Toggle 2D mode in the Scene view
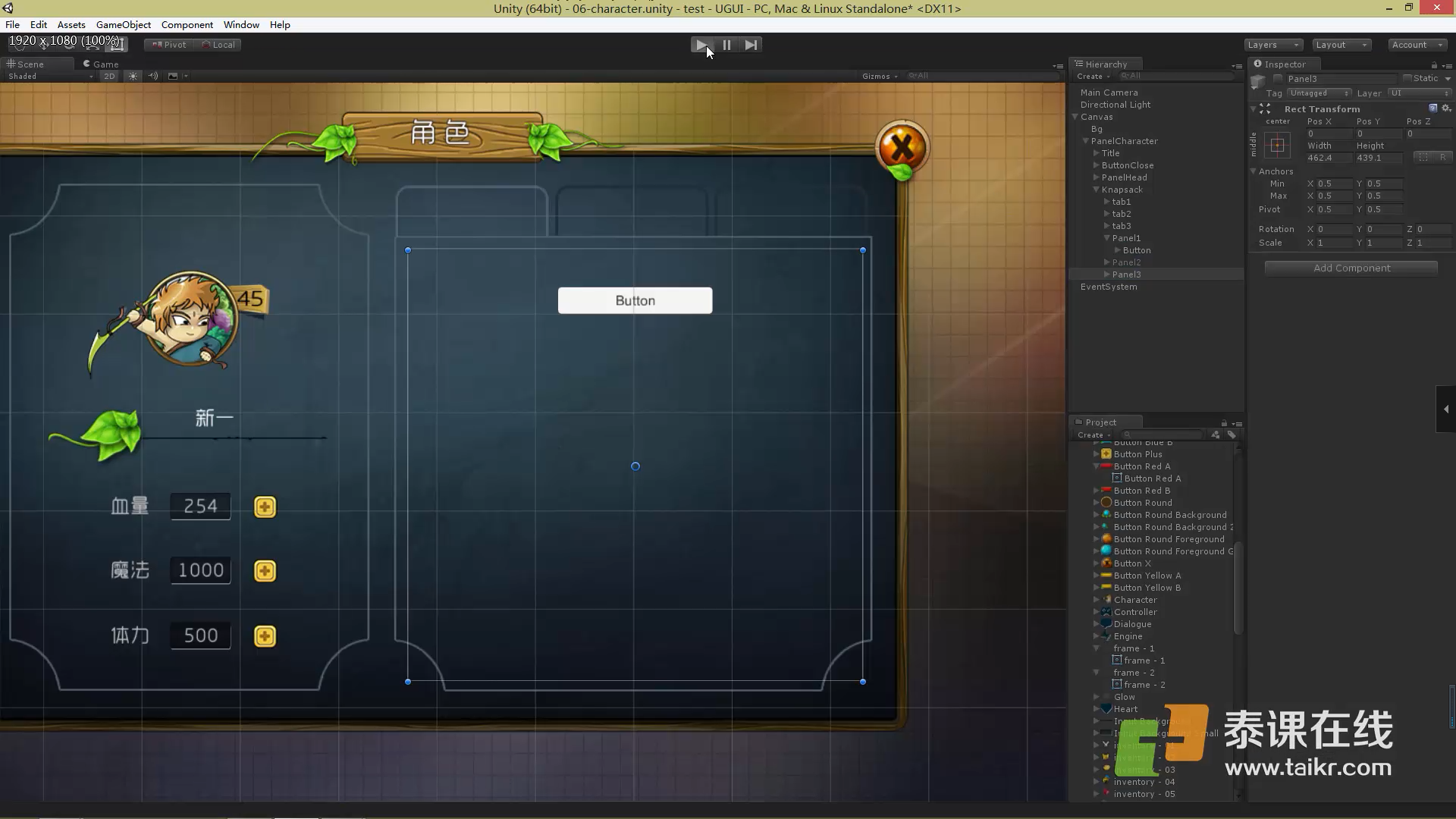 pyautogui.click(x=109, y=76)
